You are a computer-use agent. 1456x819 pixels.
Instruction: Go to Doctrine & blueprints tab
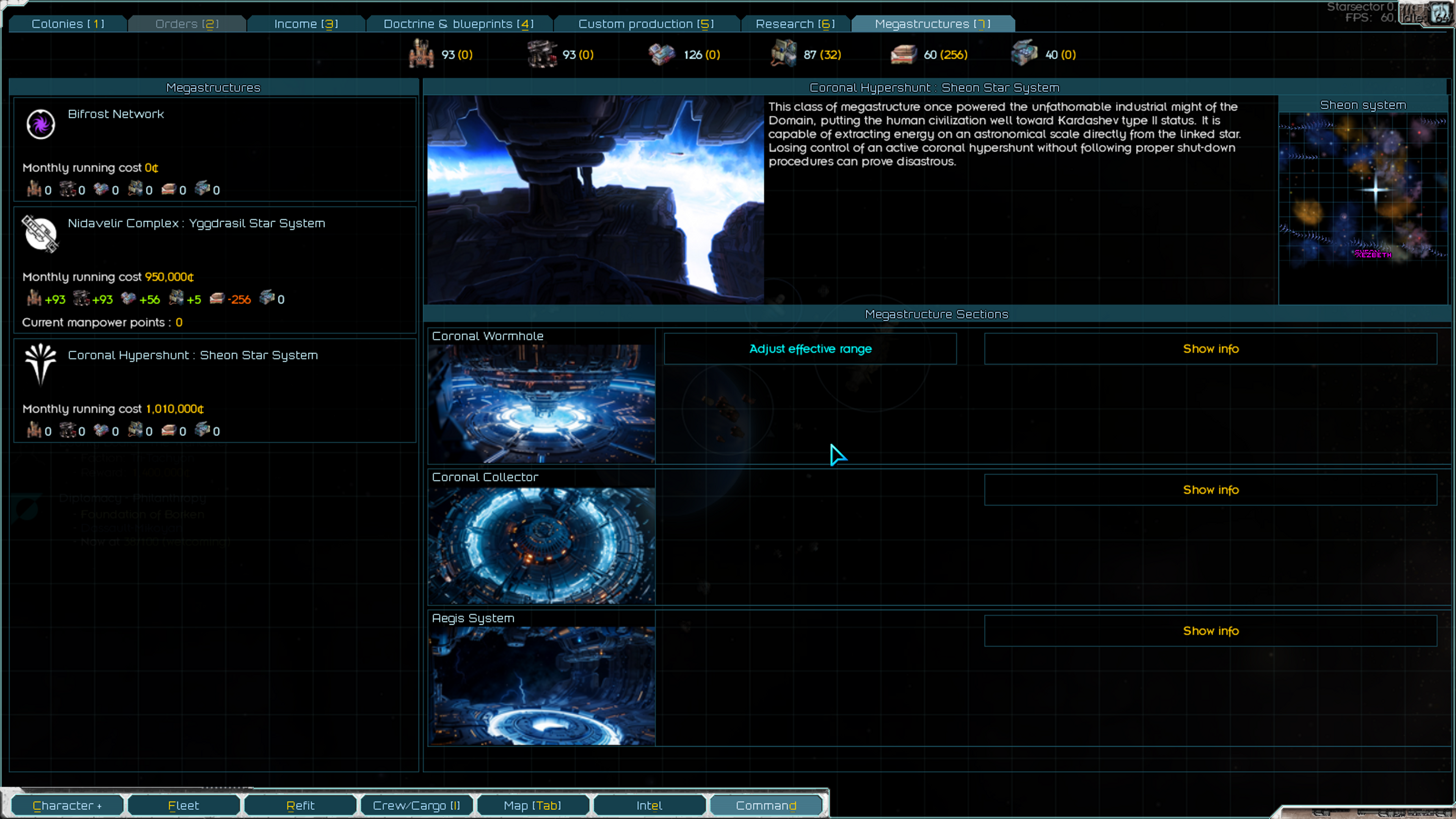point(458,24)
